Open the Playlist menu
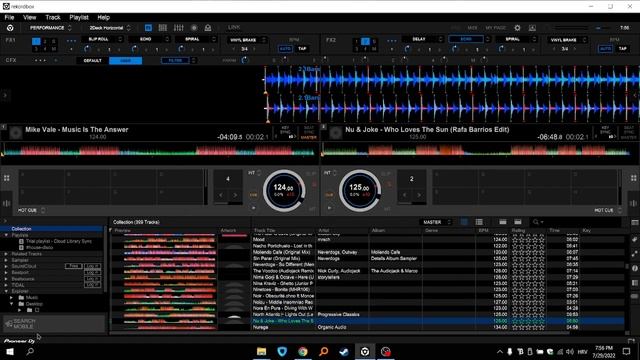 pyautogui.click(x=79, y=18)
